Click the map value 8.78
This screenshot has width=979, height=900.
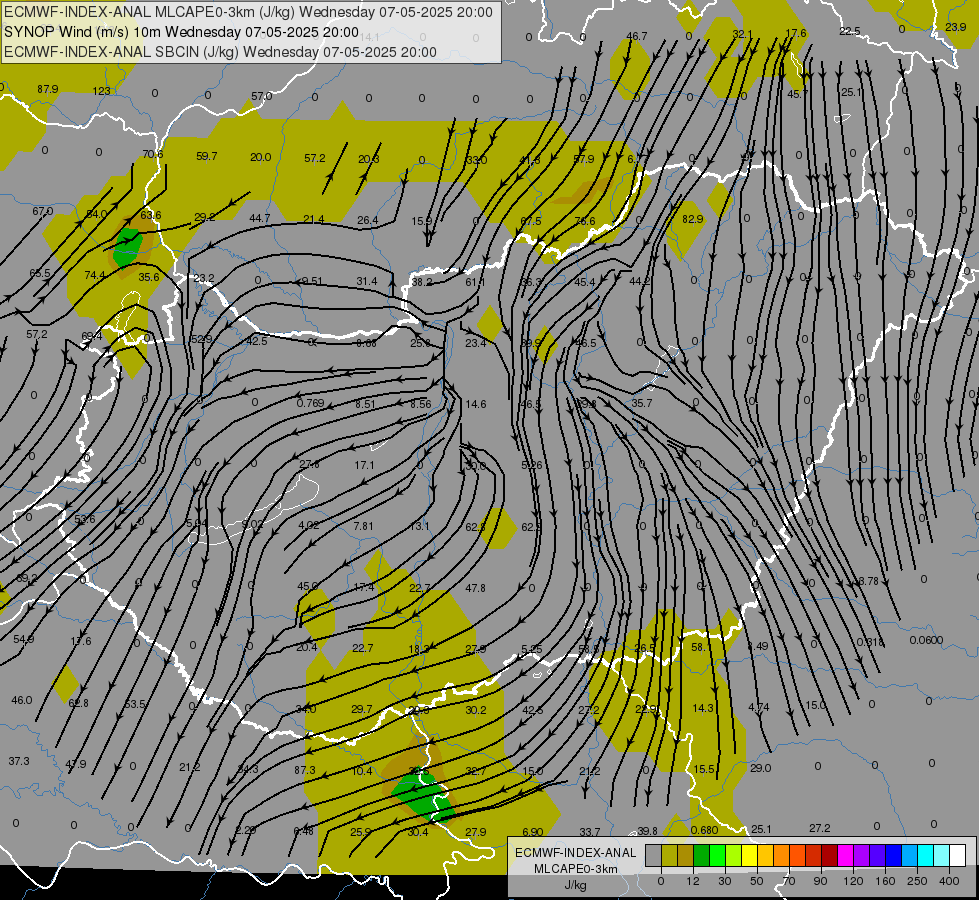[868, 581]
